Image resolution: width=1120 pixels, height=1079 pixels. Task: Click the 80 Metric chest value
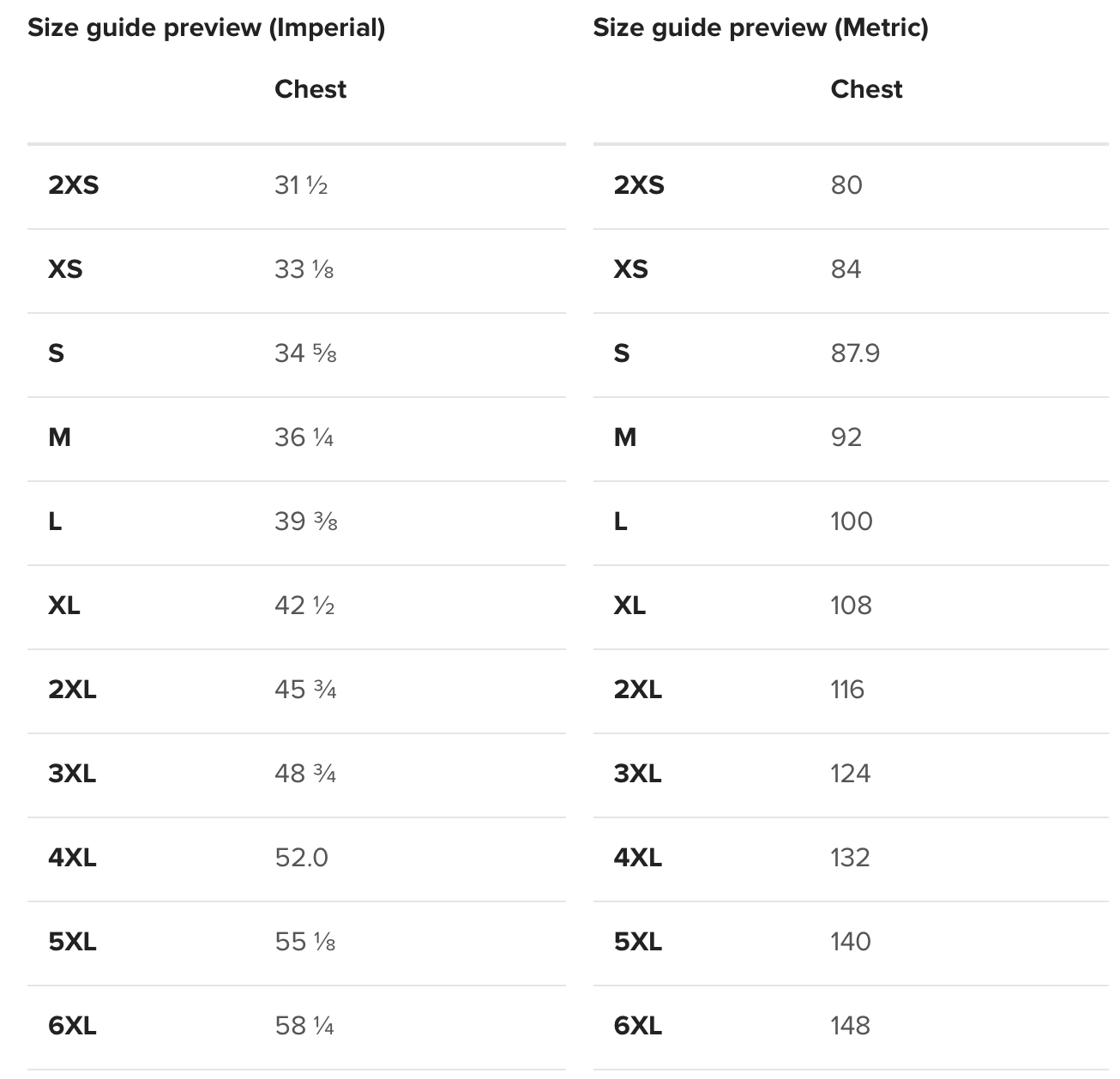(x=846, y=185)
